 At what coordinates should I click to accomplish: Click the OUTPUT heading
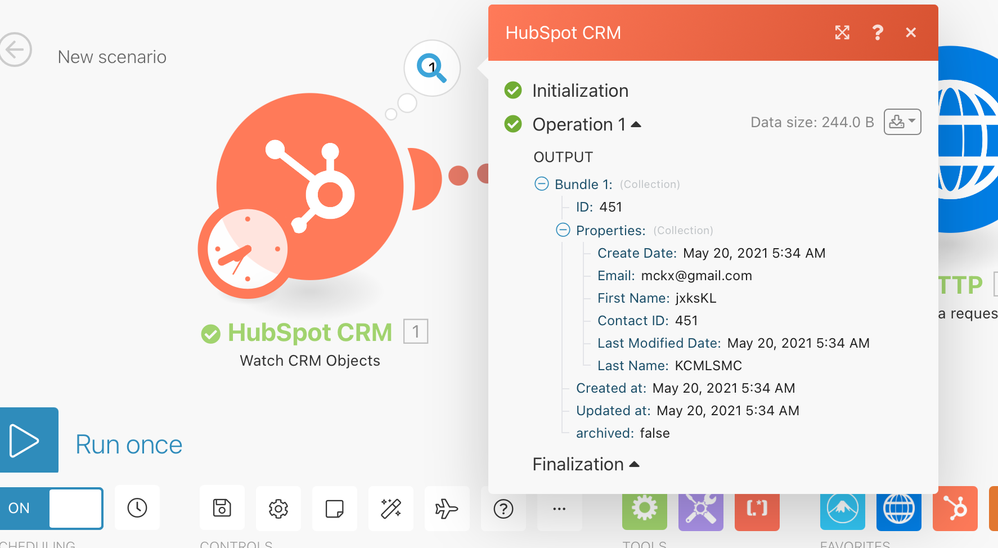563,157
